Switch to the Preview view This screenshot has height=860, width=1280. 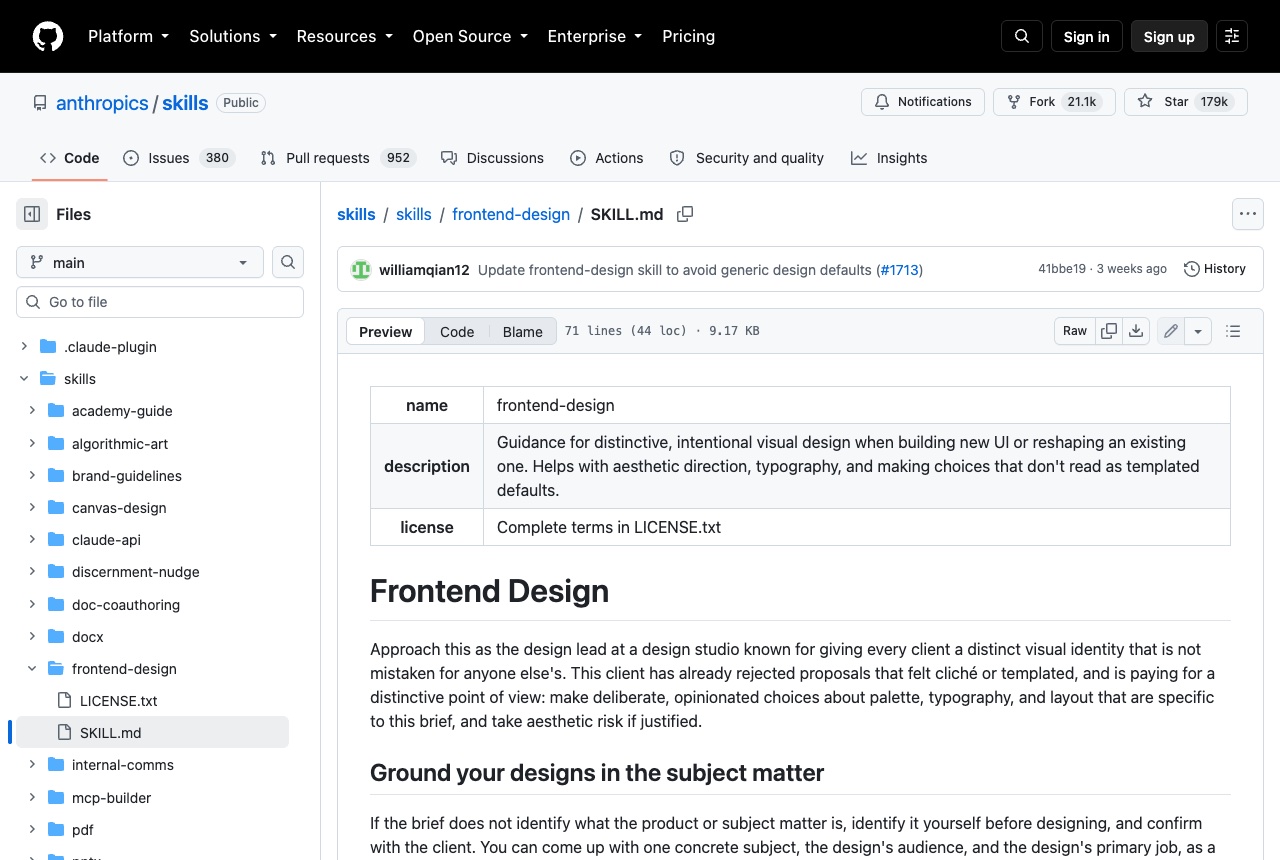point(386,332)
